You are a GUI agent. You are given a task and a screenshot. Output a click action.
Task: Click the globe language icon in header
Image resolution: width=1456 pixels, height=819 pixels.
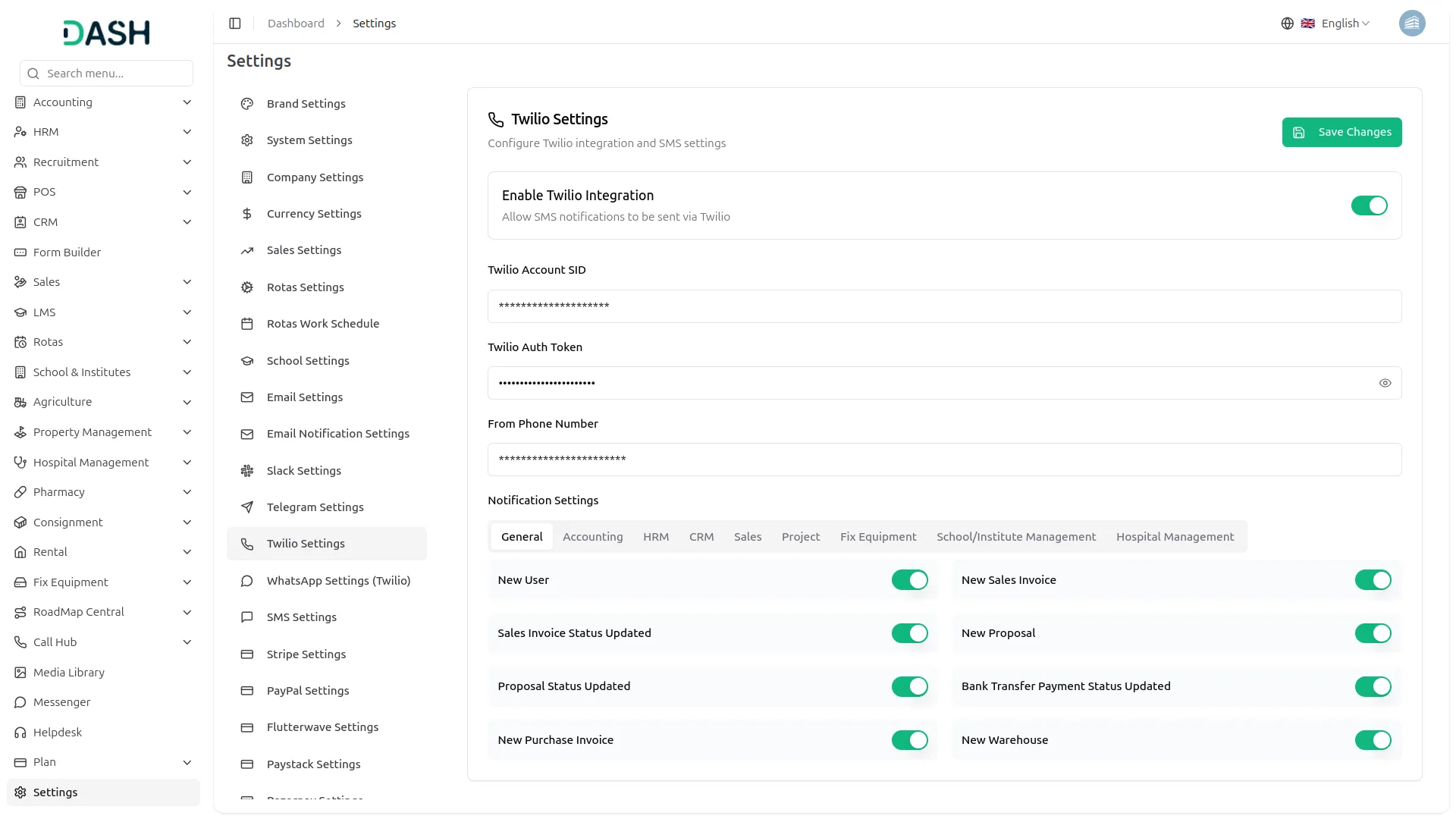1287,23
